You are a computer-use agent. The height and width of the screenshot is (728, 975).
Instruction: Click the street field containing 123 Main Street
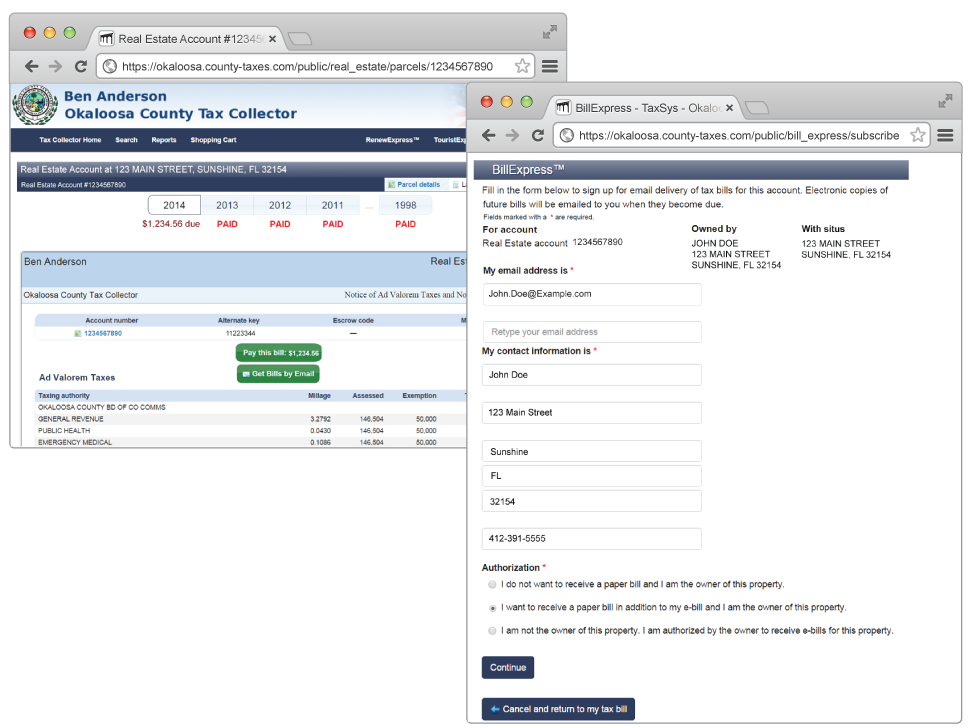(591, 413)
